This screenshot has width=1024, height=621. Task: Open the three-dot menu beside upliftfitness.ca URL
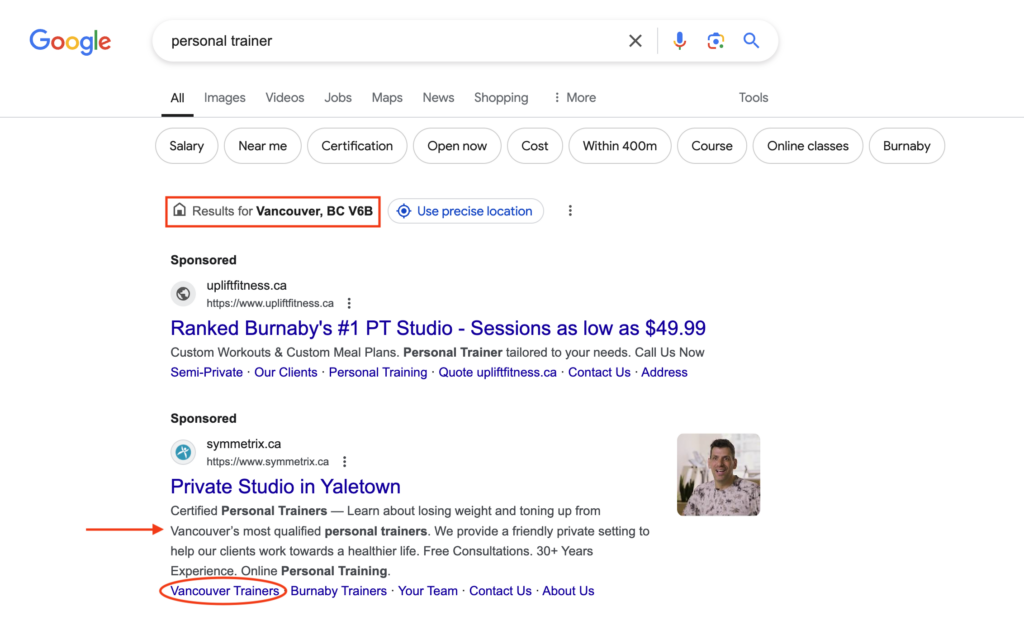tap(349, 303)
